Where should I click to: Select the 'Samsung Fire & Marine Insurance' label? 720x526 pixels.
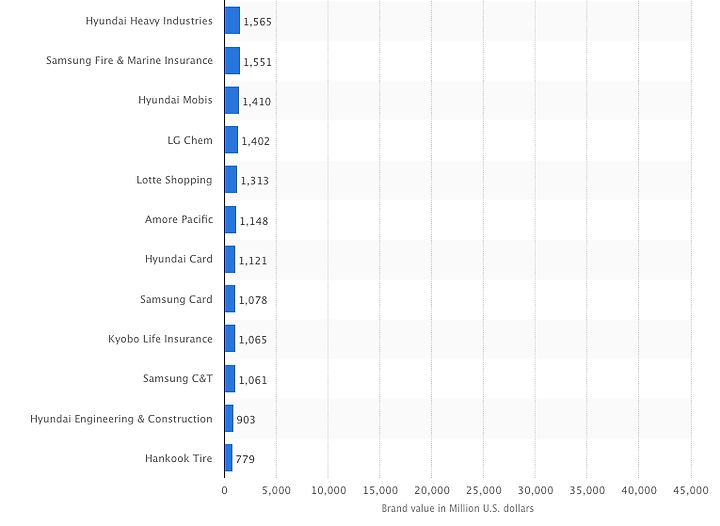pos(129,61)
